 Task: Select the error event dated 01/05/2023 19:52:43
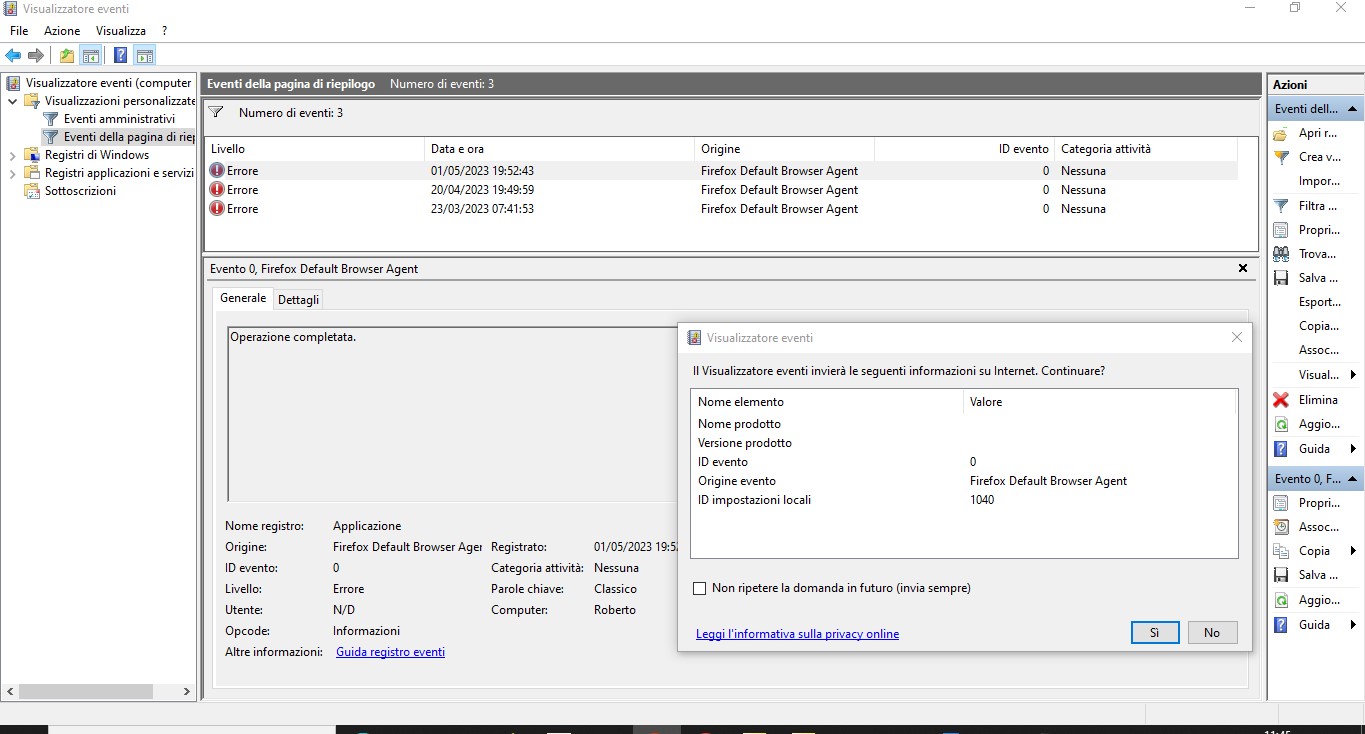(x=721, y=171)
